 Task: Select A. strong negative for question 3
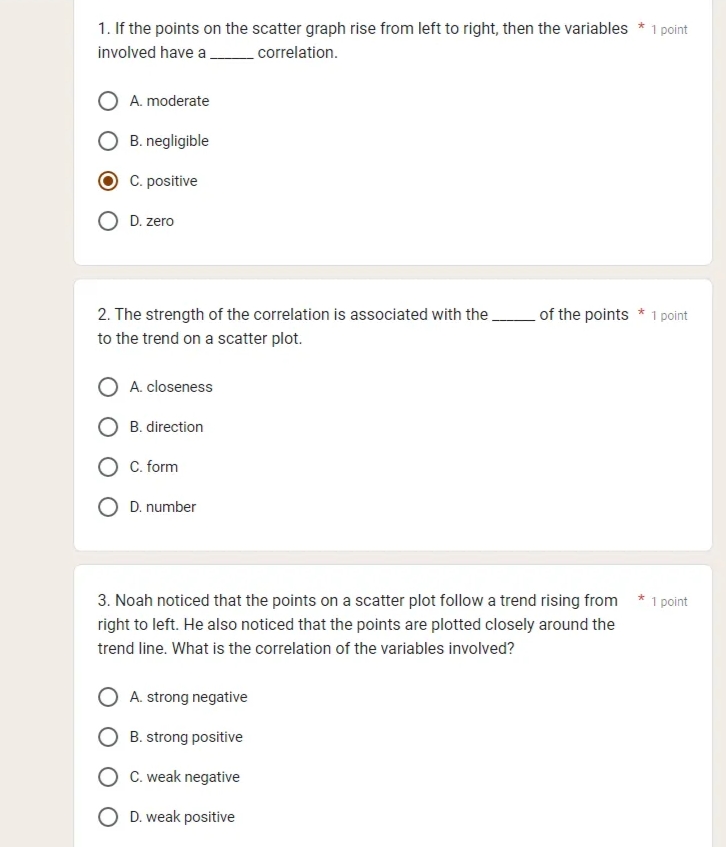108,697
